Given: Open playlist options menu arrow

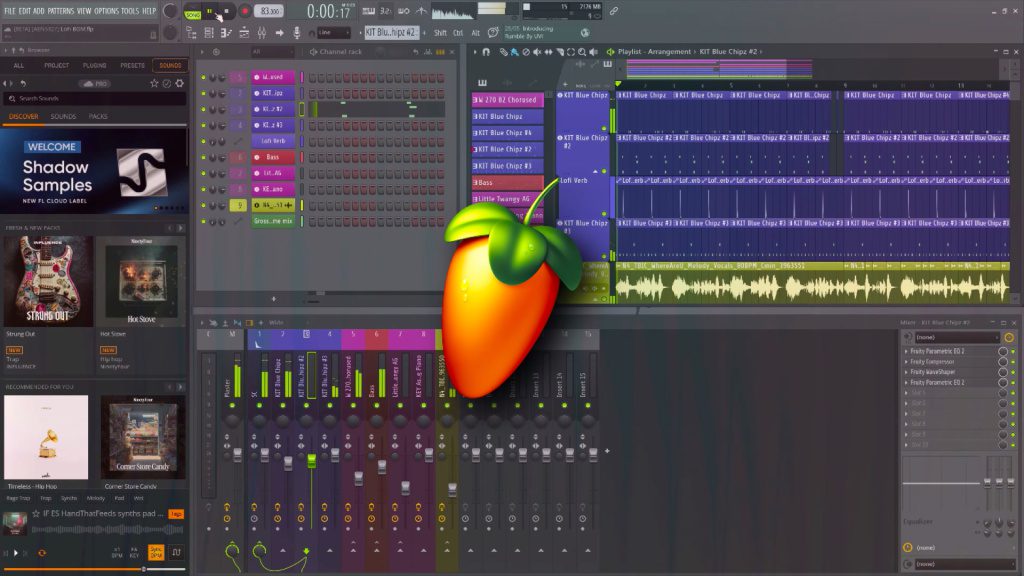Looking at the screenshot, I should click(x=475, y=52).
